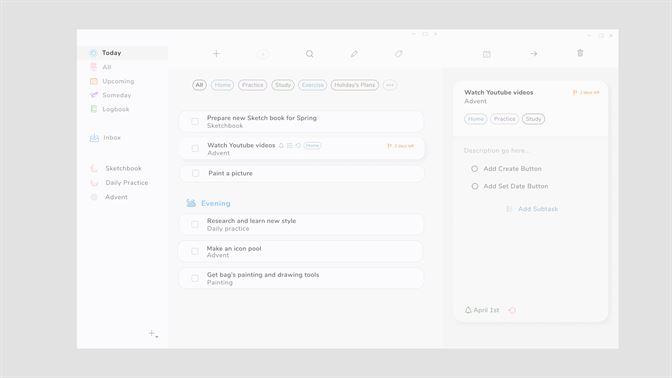
Task: Click the calendar icon in detail toolbar
Action: point(486,54)
